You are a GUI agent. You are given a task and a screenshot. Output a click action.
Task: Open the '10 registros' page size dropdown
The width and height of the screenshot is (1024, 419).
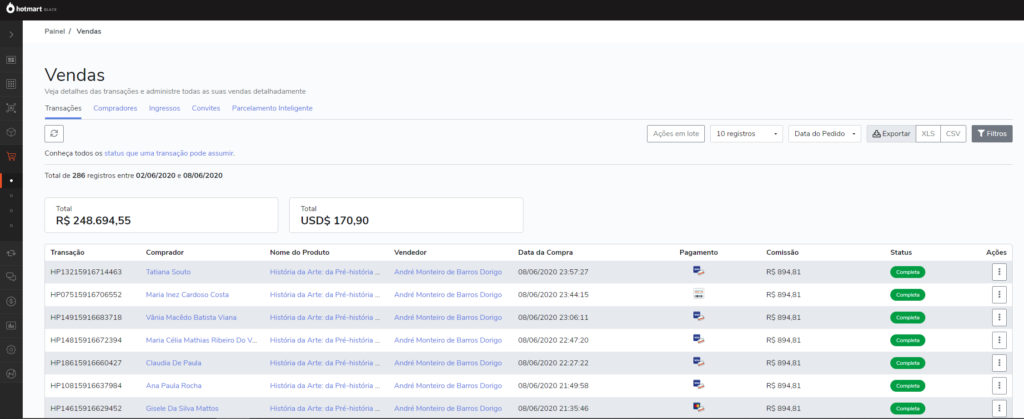tap(746, 134)
